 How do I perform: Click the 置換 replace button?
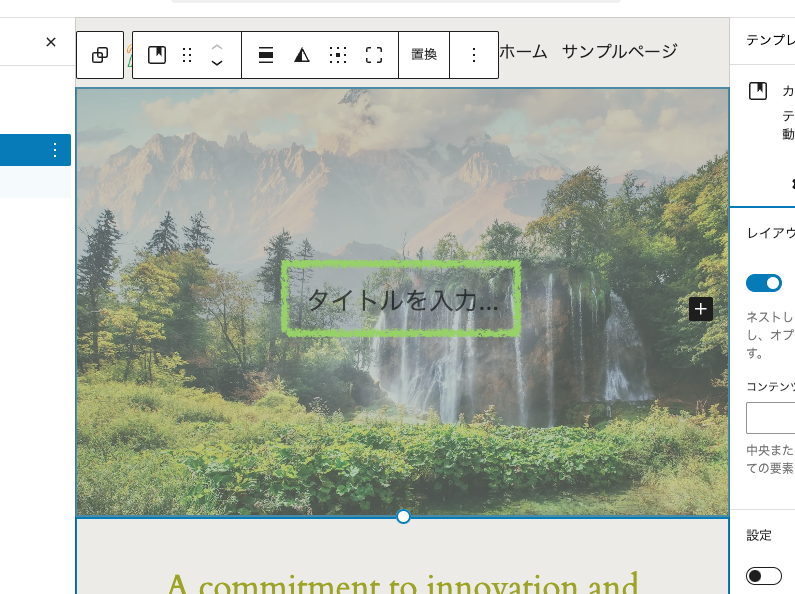pyautogui.click(x=424, y=55)
